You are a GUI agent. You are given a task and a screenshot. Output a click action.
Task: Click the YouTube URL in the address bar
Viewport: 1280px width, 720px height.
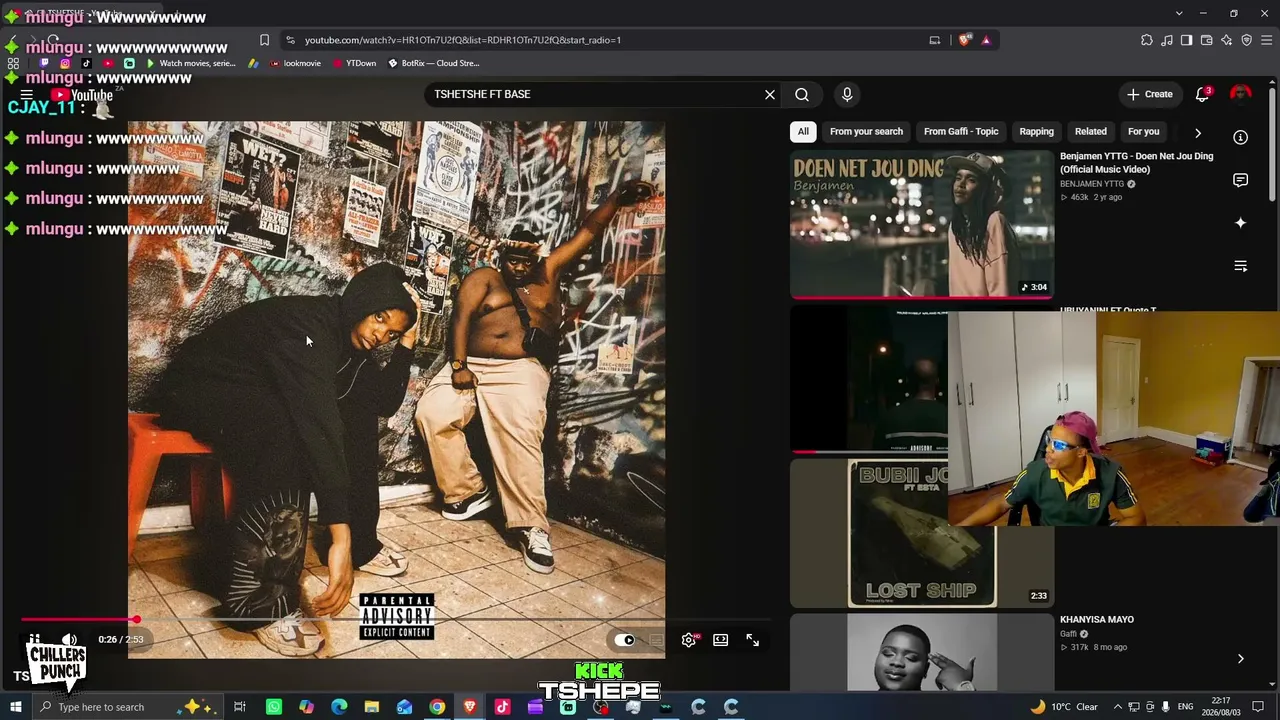tap(463, 40)
